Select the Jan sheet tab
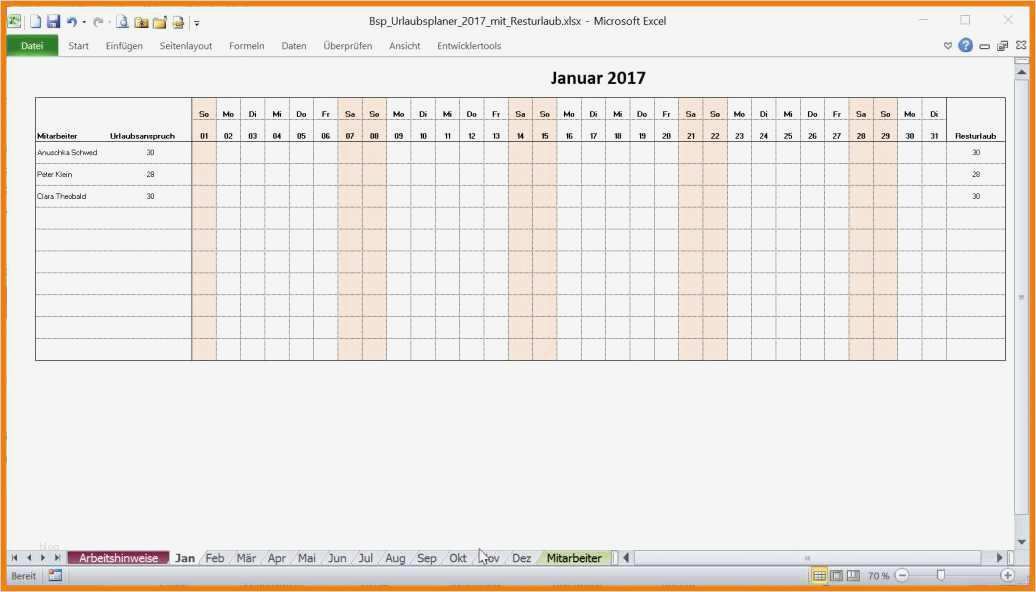 click(185, 558)
